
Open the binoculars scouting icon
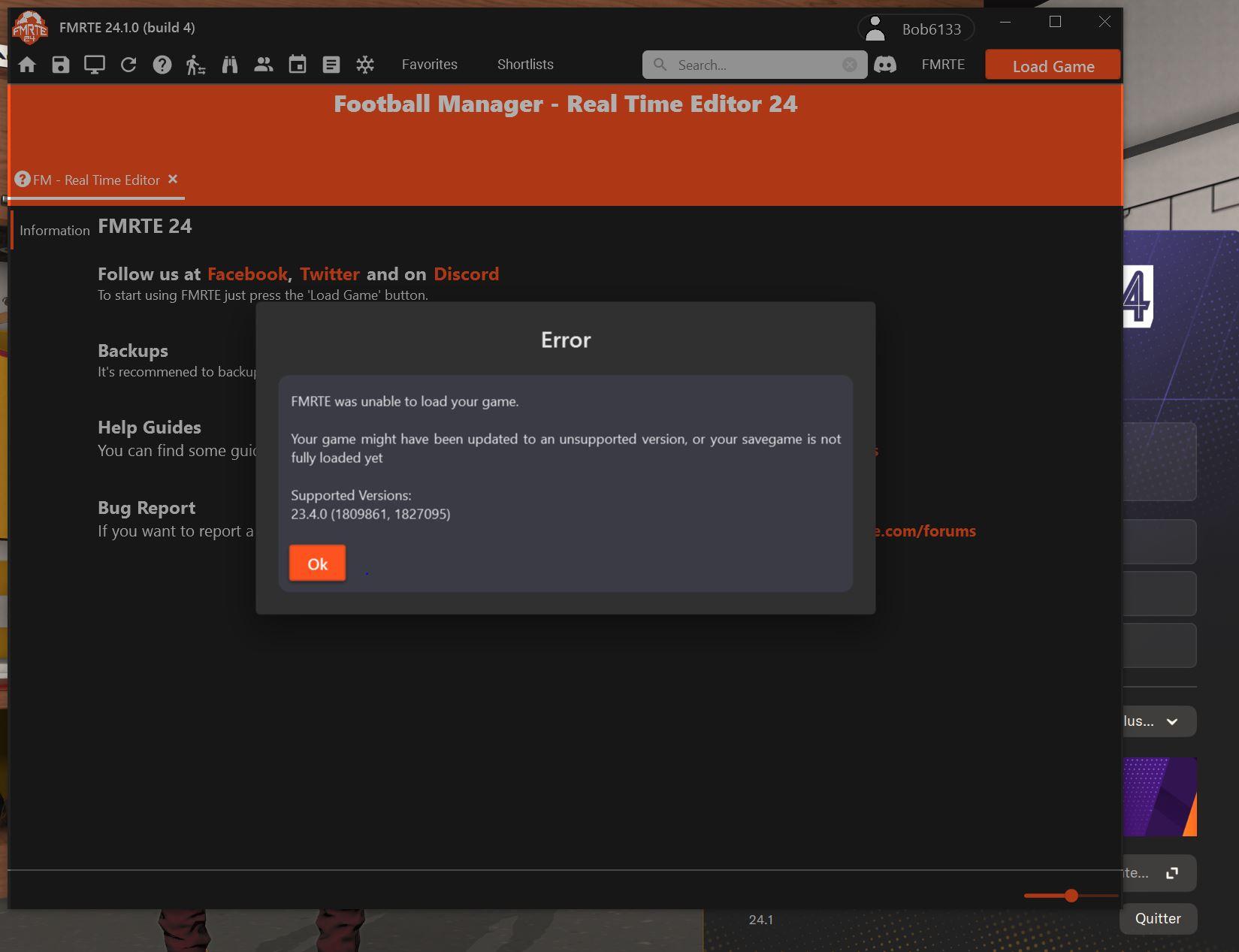click(x=230, y=65)
